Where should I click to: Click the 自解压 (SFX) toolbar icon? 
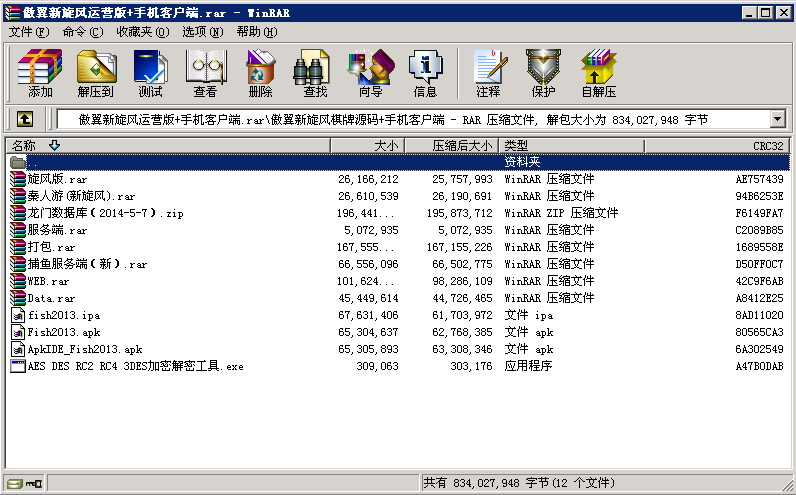598,74
